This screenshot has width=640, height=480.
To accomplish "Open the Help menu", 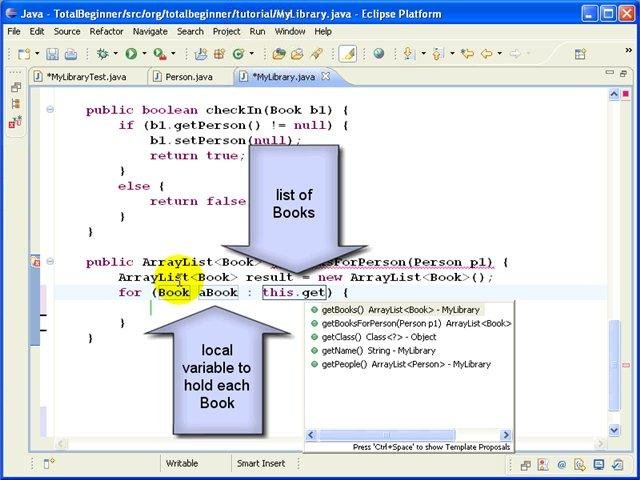I will [x=323, y=31].
